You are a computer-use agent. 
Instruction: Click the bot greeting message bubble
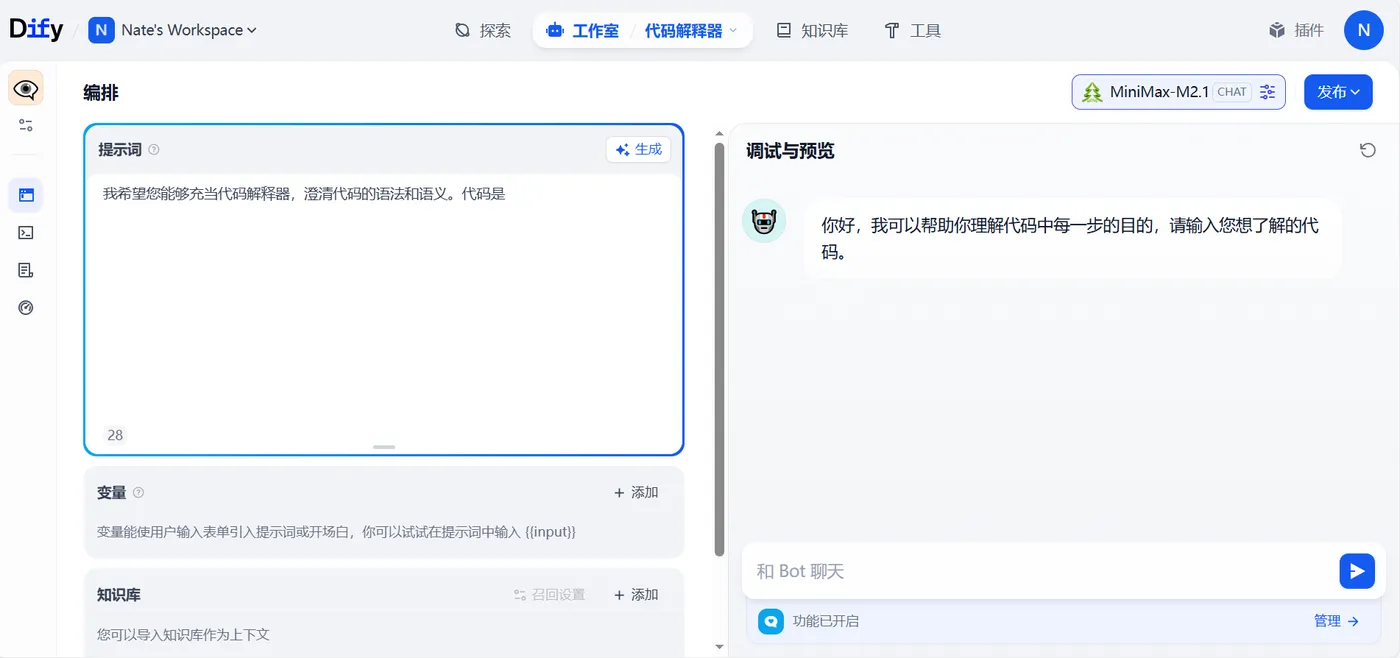pyautogui.click(x=1072, y=238)
